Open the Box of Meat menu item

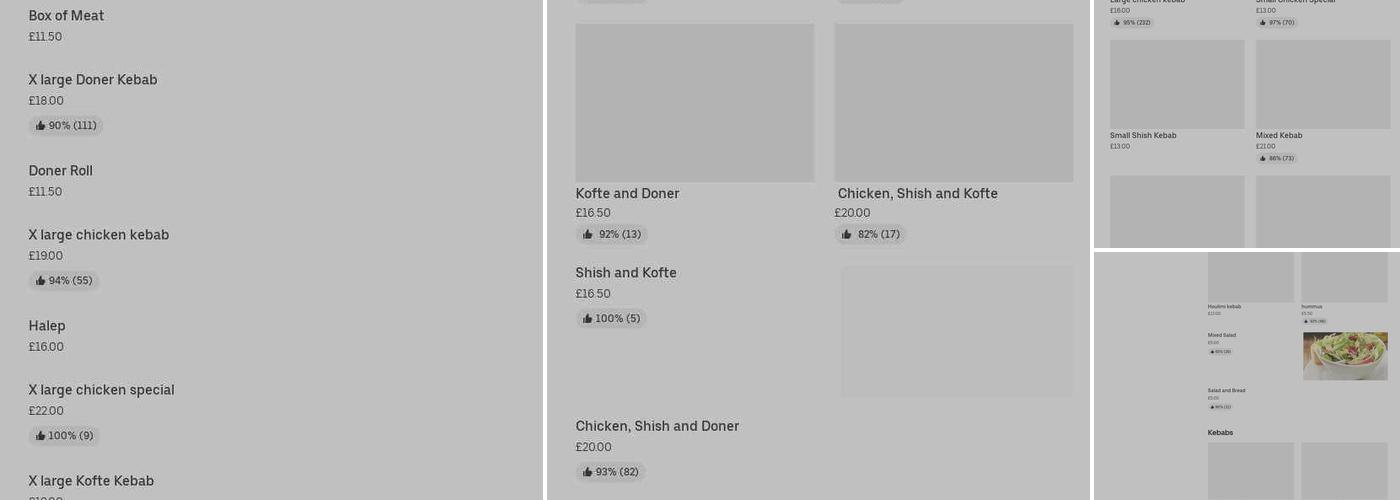[66, 16]
